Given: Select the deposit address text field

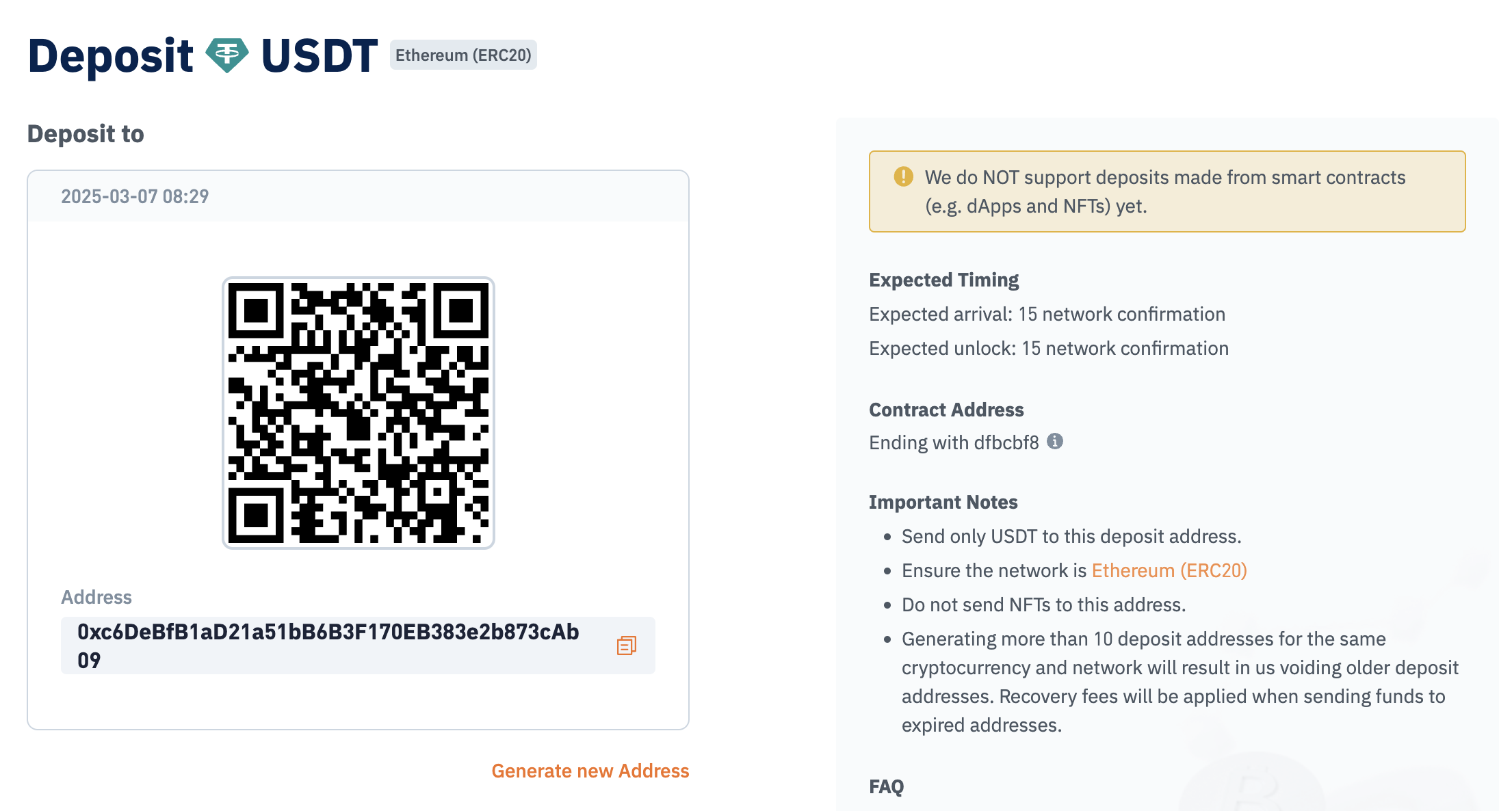Looking at the screenshot, I should (x=358, y=646).
